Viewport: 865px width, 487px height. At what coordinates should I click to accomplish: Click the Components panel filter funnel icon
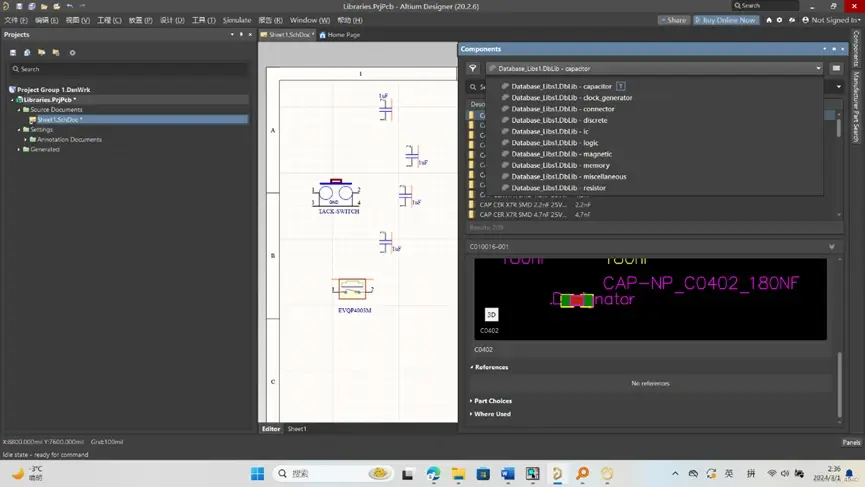(473, 68)
